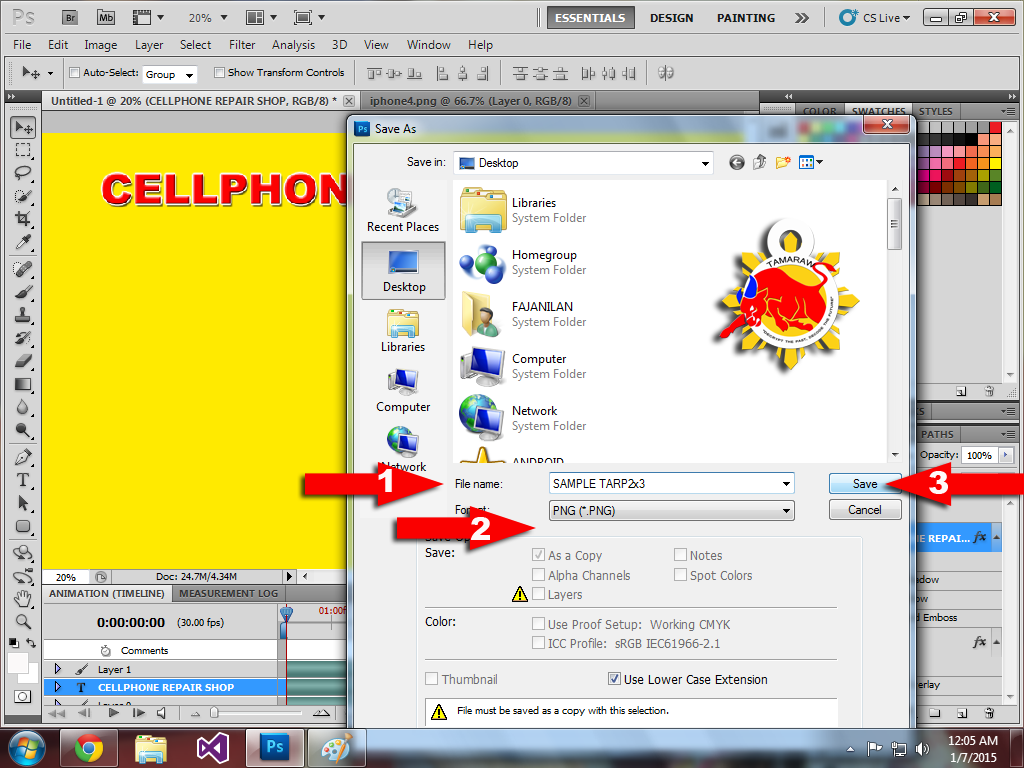Open the Auto-Select Group dropdown
1024x768 pixels.
coord(169,74)
